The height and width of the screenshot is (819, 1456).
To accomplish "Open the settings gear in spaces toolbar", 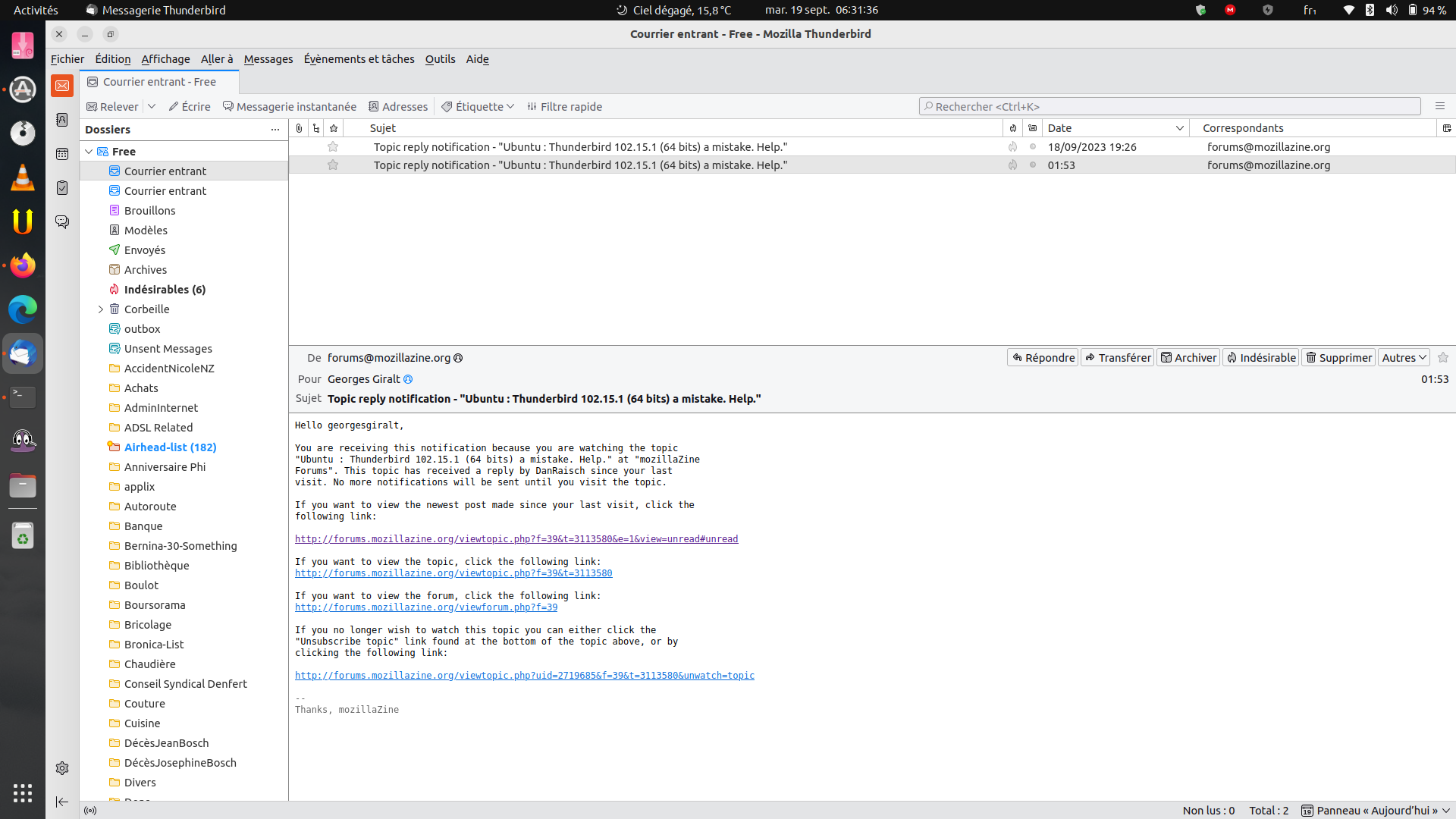I will point(62,768).
